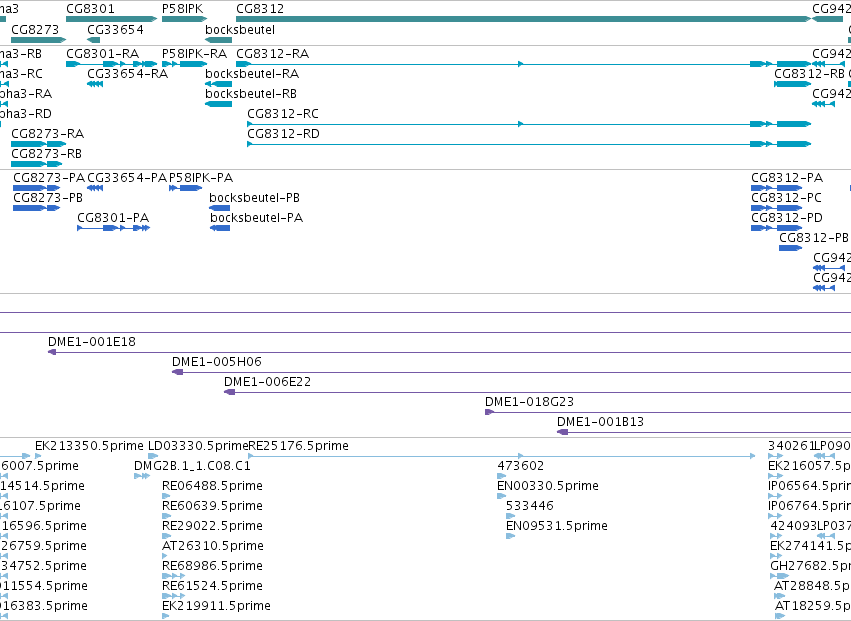851x621 pixels.
Task: Select the long CG8312 gene bar
Action: (523, 19)
